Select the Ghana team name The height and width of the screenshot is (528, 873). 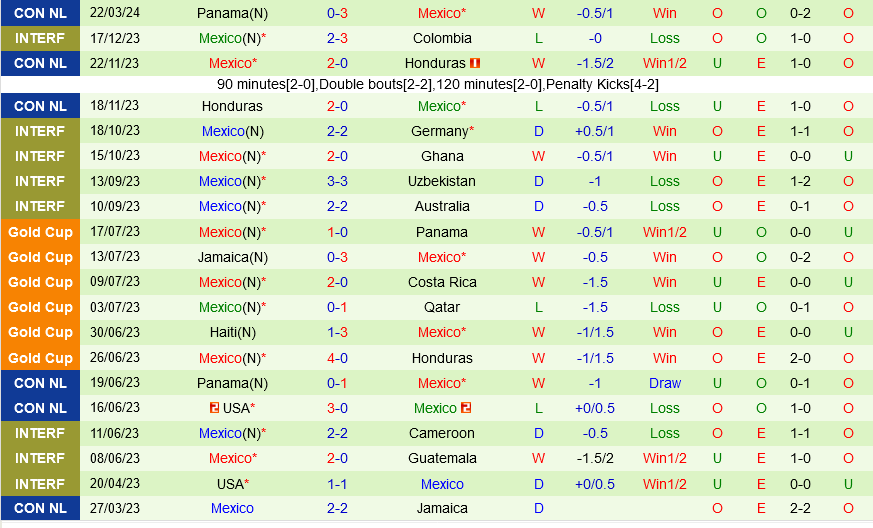(x=442, y=156)
